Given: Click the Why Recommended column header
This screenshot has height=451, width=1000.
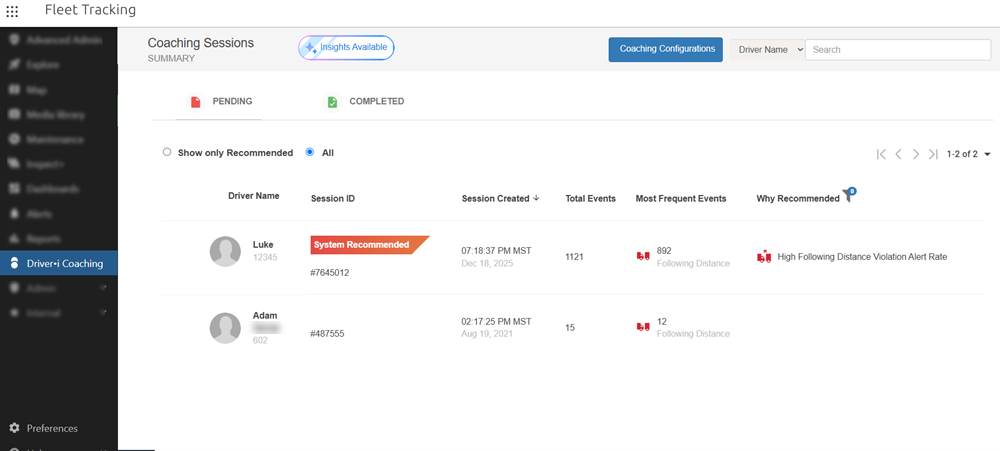Looking at the screenshot, I should click(x=798, y=198).
